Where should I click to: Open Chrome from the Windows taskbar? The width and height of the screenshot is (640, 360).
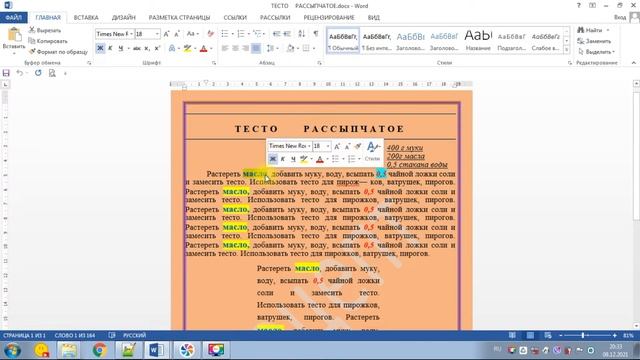[x=99, y=350]
